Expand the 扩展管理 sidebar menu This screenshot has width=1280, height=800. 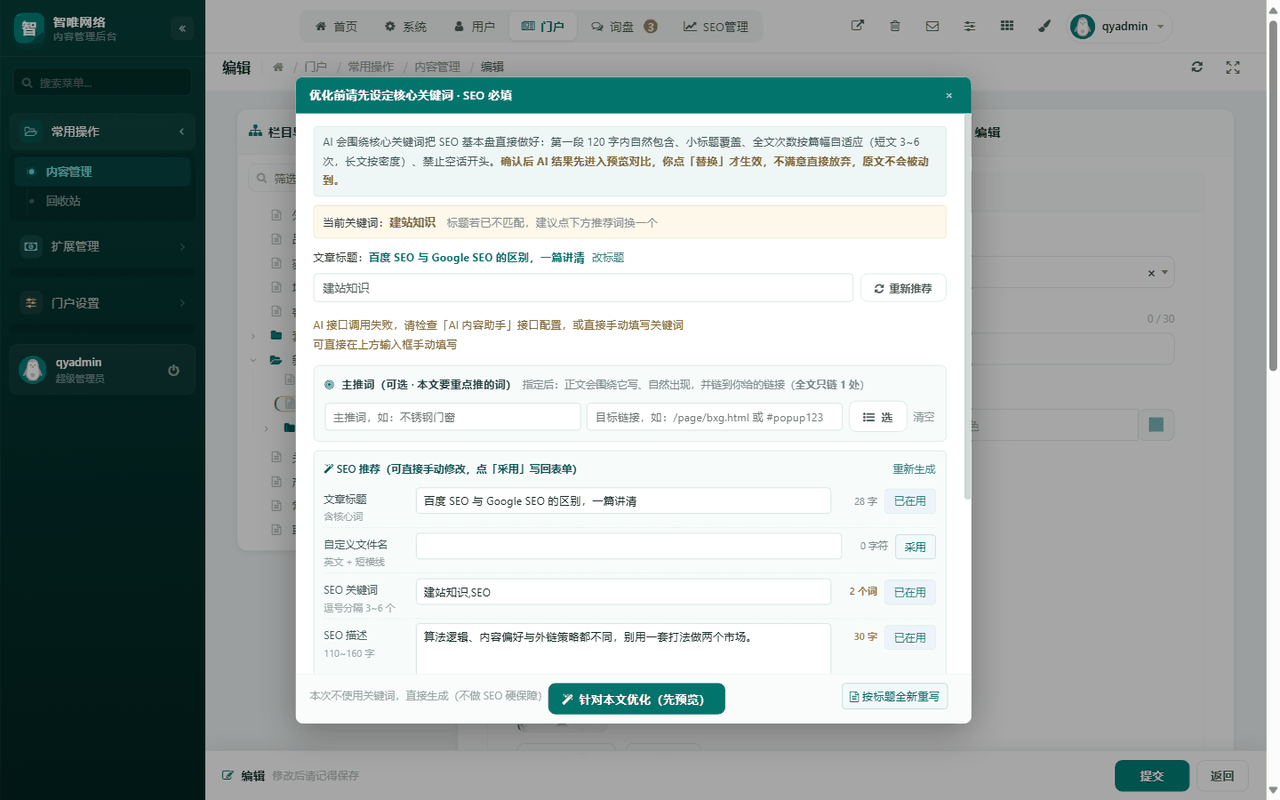(x=104, y=246)
